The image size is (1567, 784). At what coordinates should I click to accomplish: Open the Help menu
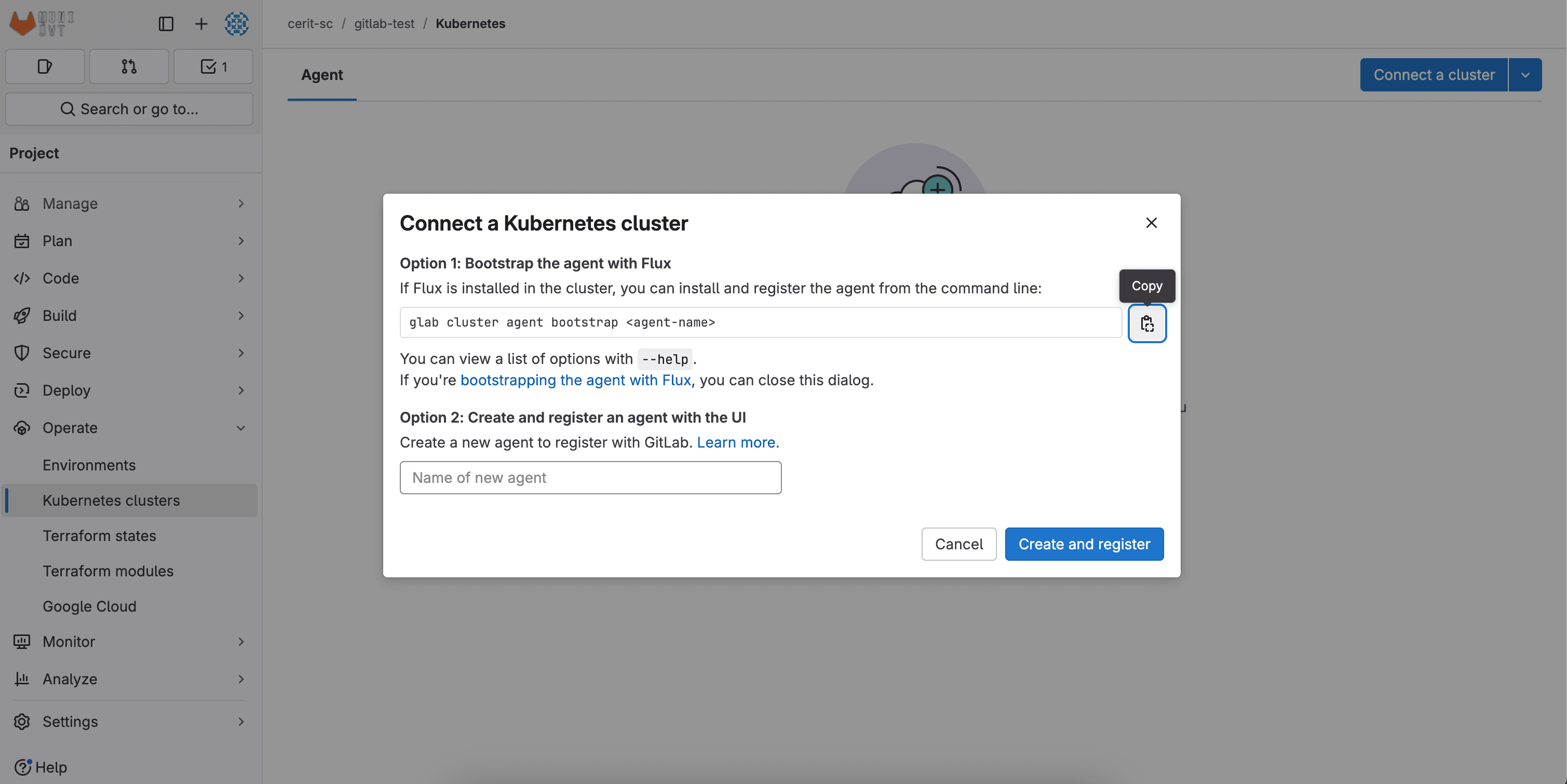point(40,767)
